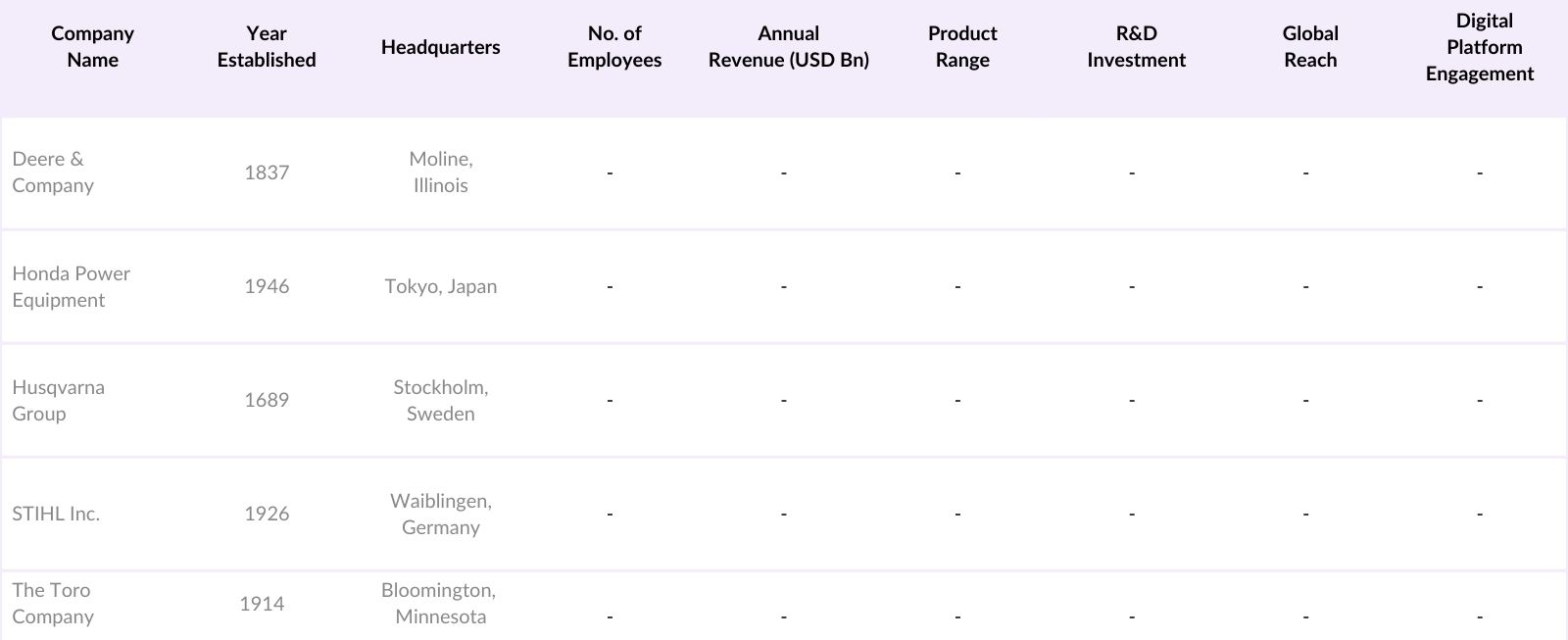The height and width of the screenshot is (640, 1568).
Task: Click Husqvarna Group's Product Range cell
Action: click(x=957, y=400)
